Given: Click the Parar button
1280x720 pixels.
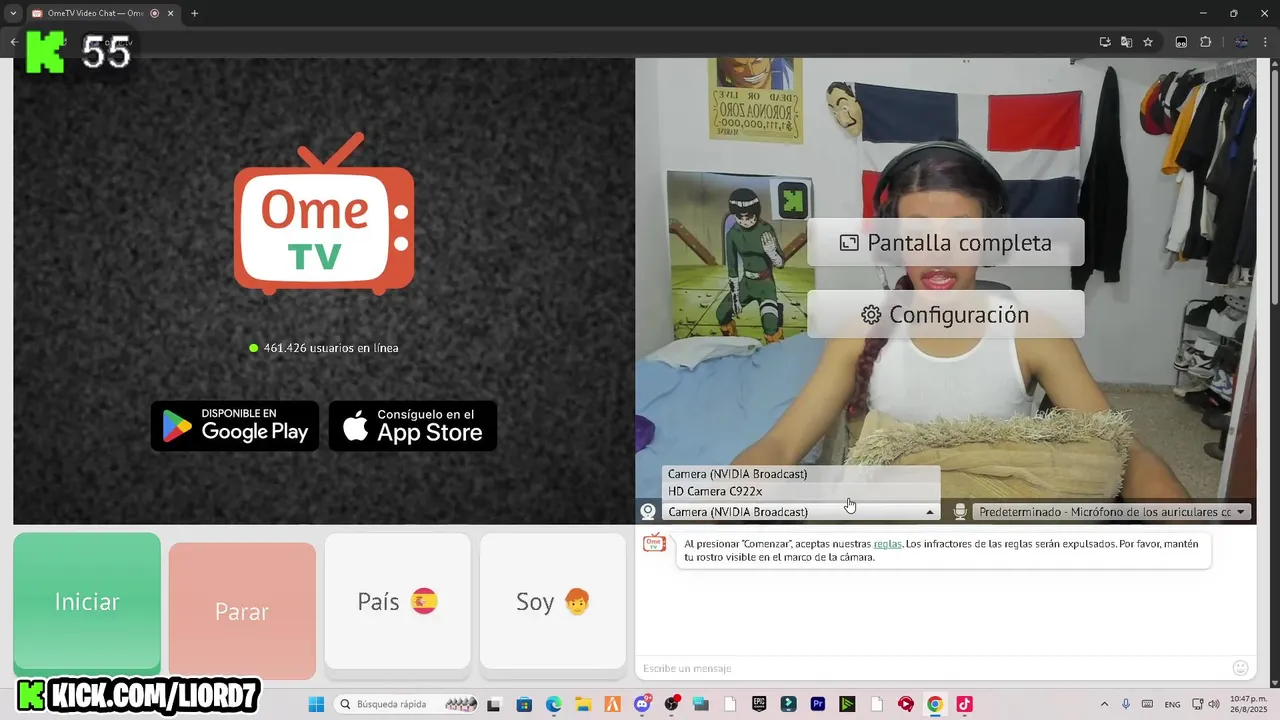Looking at the screenshot, I should coord(242,611).
